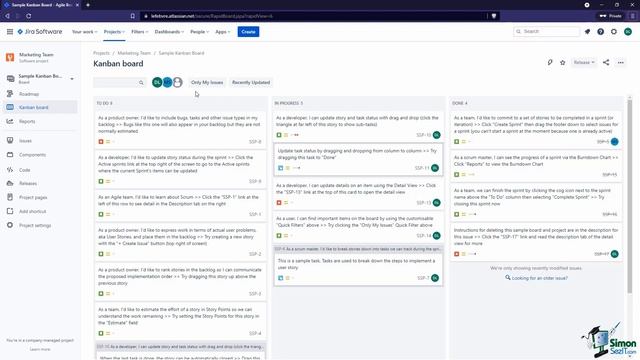The width and height of the screenshot is (640, 360).
Task: Expand the Sample Kanban Board switcher
Action: pyautogui.click(x=72, y=78)
